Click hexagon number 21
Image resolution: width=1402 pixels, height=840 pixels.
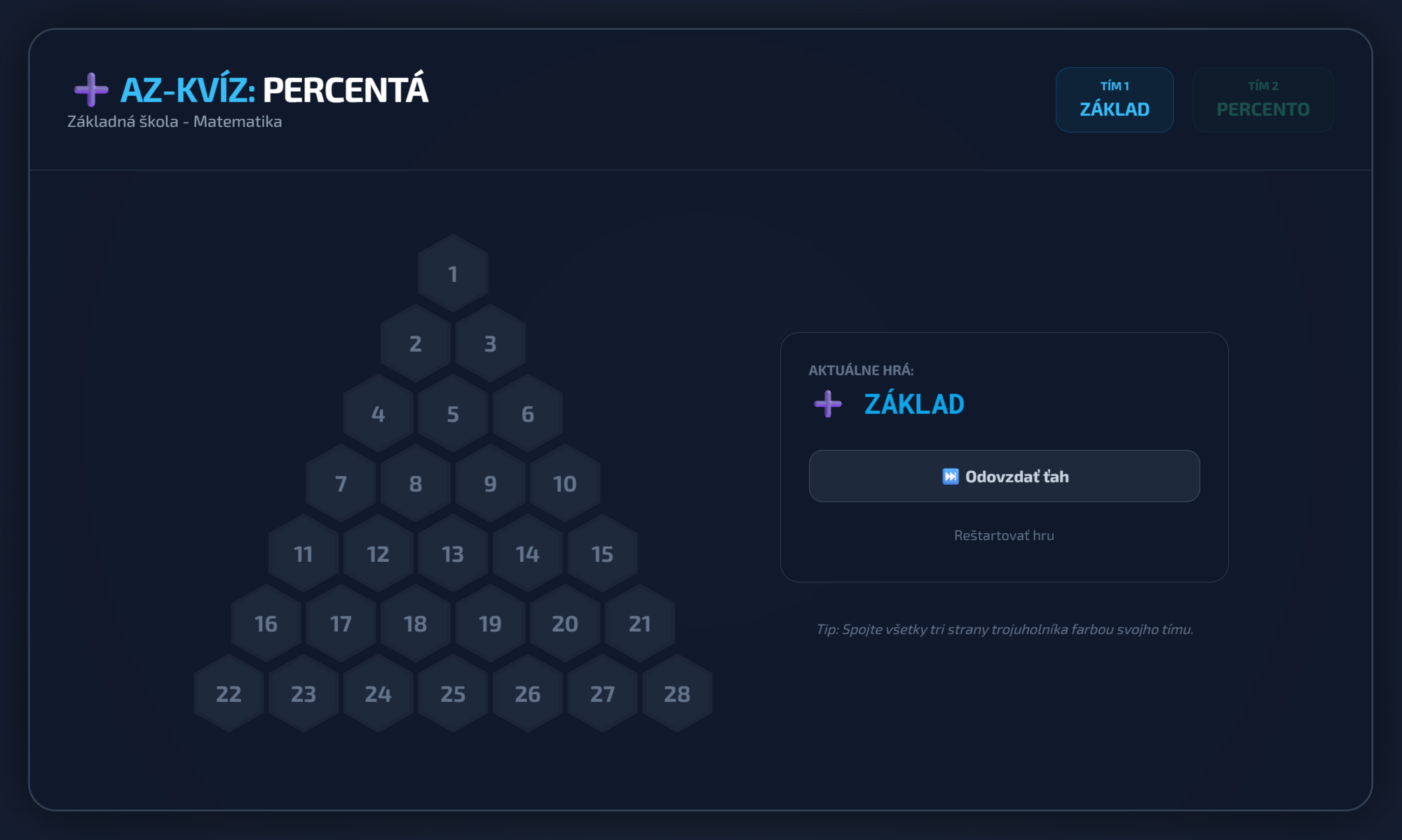[x=640, y=624]
